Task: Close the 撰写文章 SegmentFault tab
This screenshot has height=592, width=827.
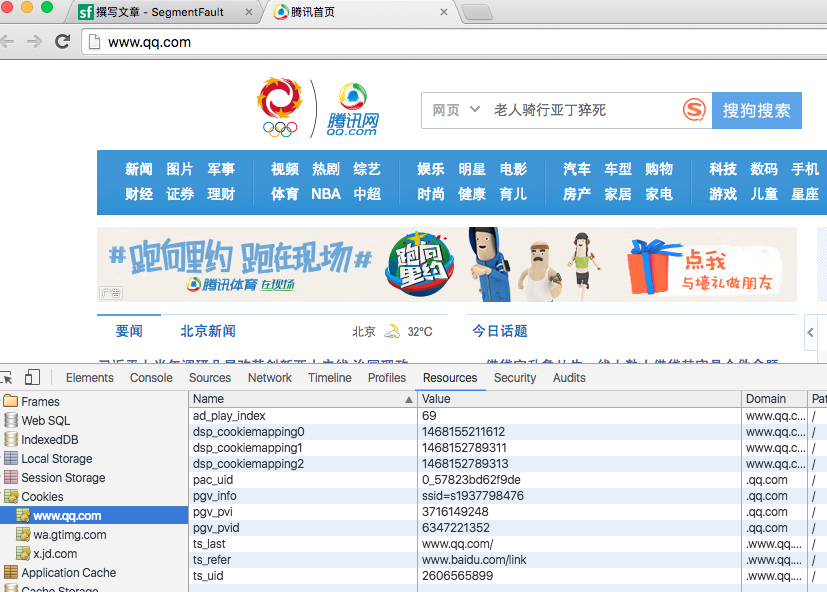Action: (249, 12)
